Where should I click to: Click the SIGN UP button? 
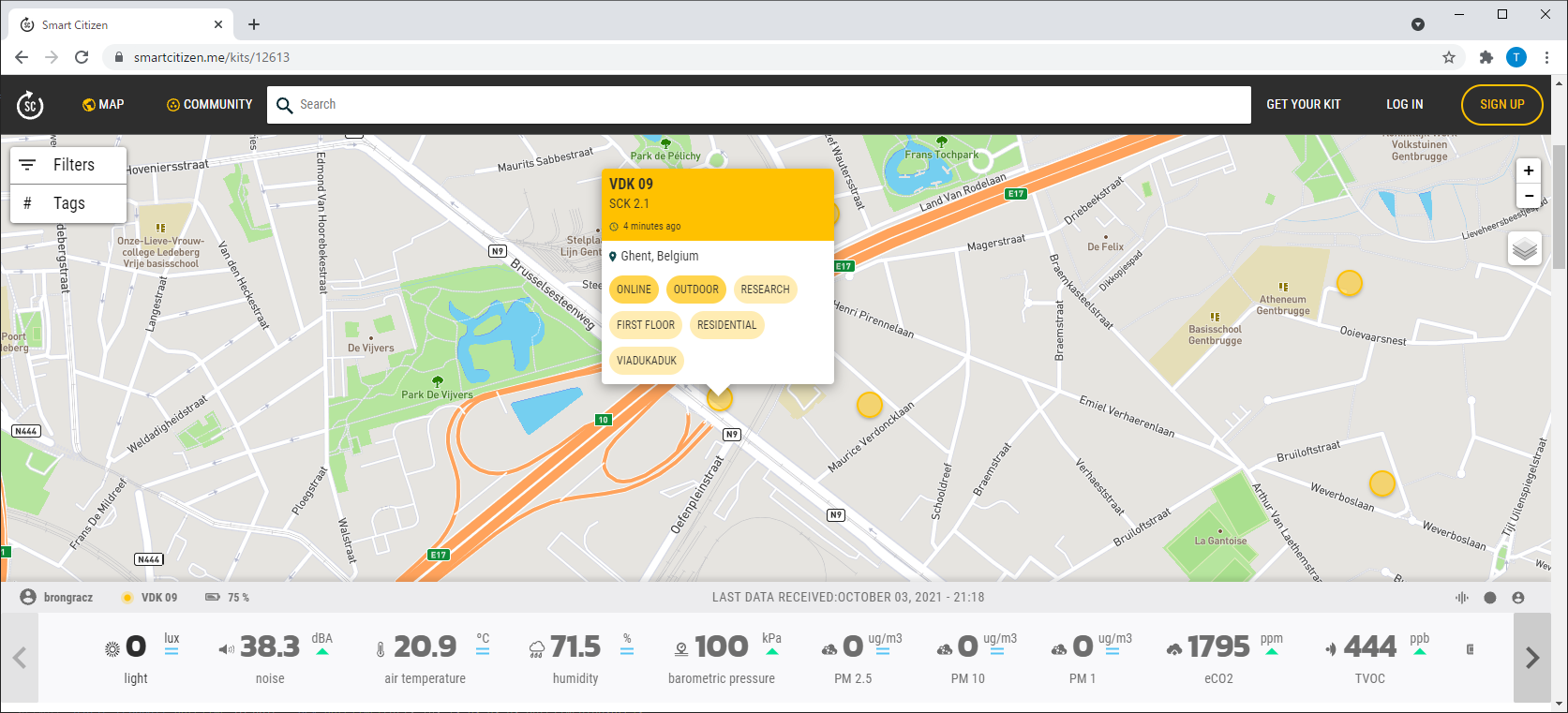[1502, 105]
